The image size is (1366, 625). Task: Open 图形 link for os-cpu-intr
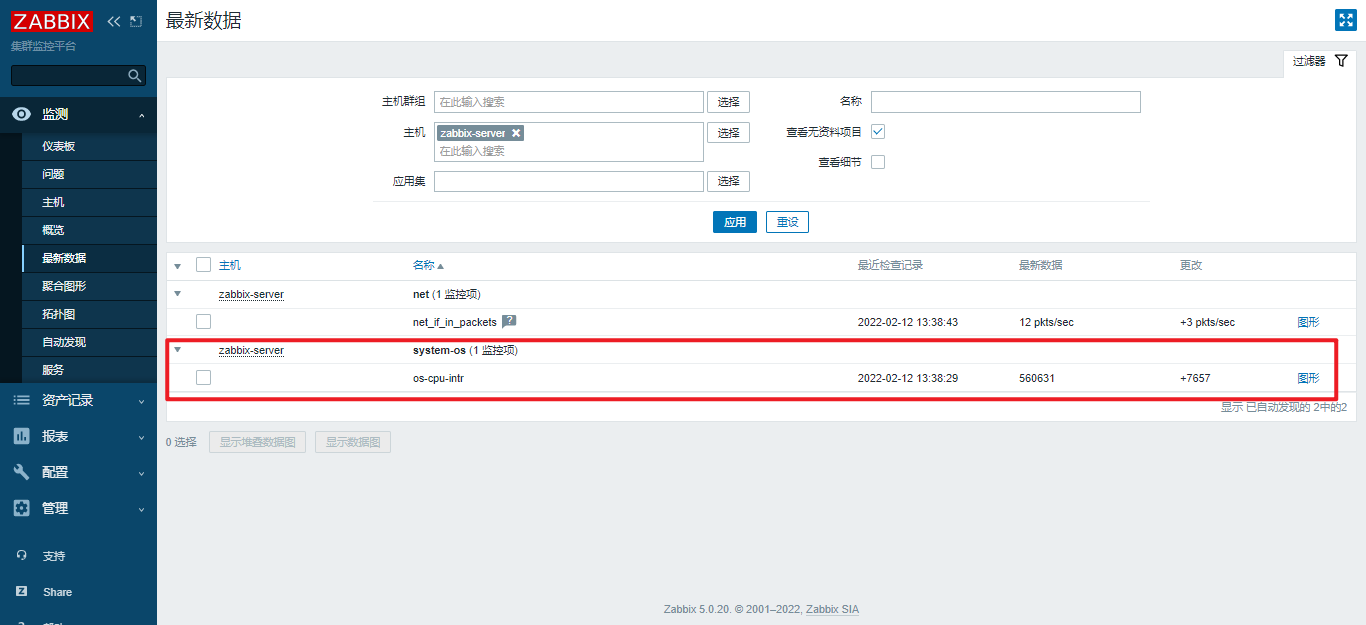[x=1308, y=378]
